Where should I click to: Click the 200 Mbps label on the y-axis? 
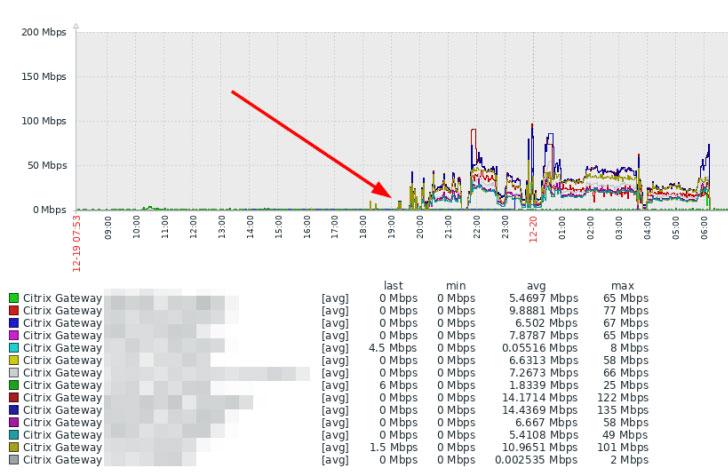click(44, 32)
